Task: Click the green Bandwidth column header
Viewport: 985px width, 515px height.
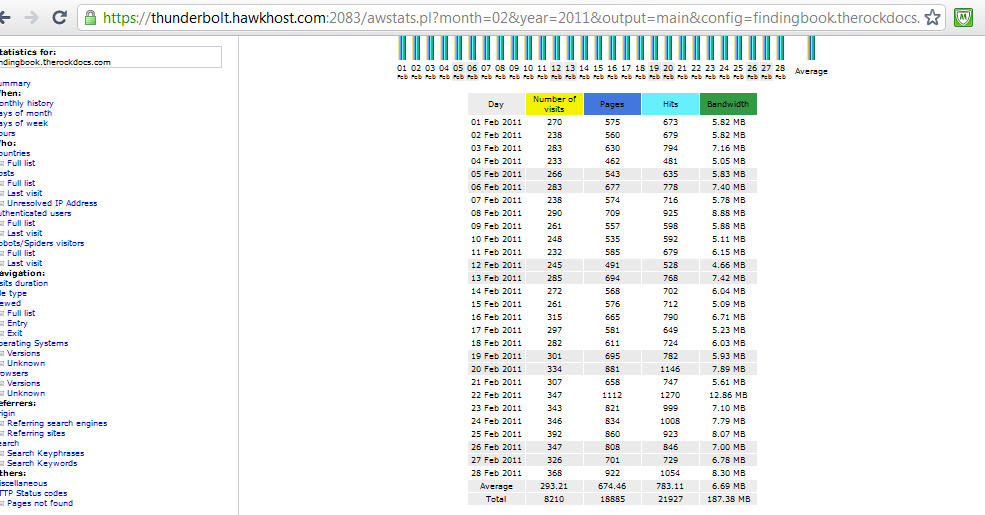Action: (727, 104)
